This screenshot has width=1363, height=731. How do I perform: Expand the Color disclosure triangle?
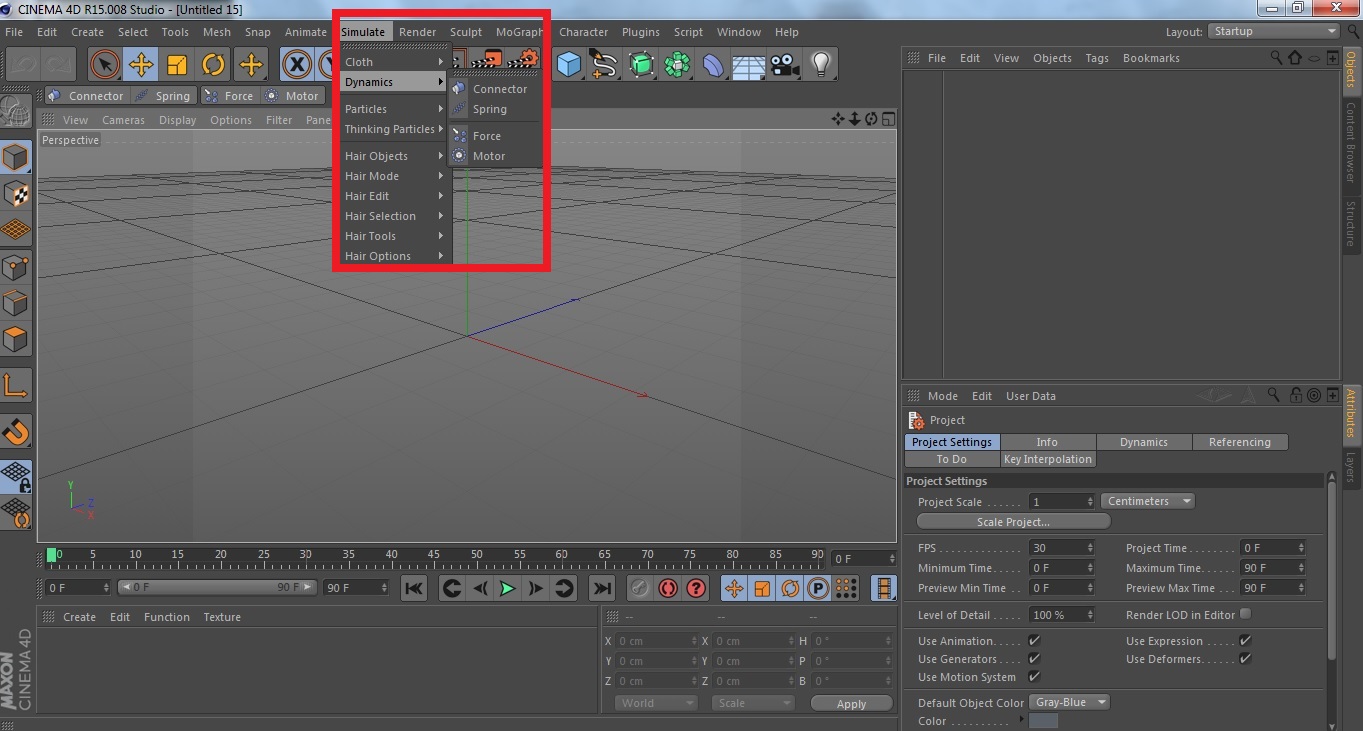pos(1021,719)
